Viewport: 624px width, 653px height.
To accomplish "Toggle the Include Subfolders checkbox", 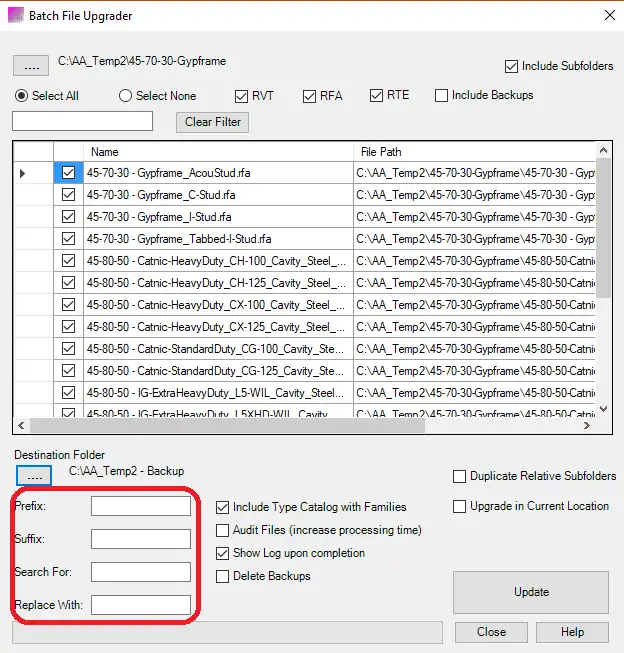I will point(513,67).
